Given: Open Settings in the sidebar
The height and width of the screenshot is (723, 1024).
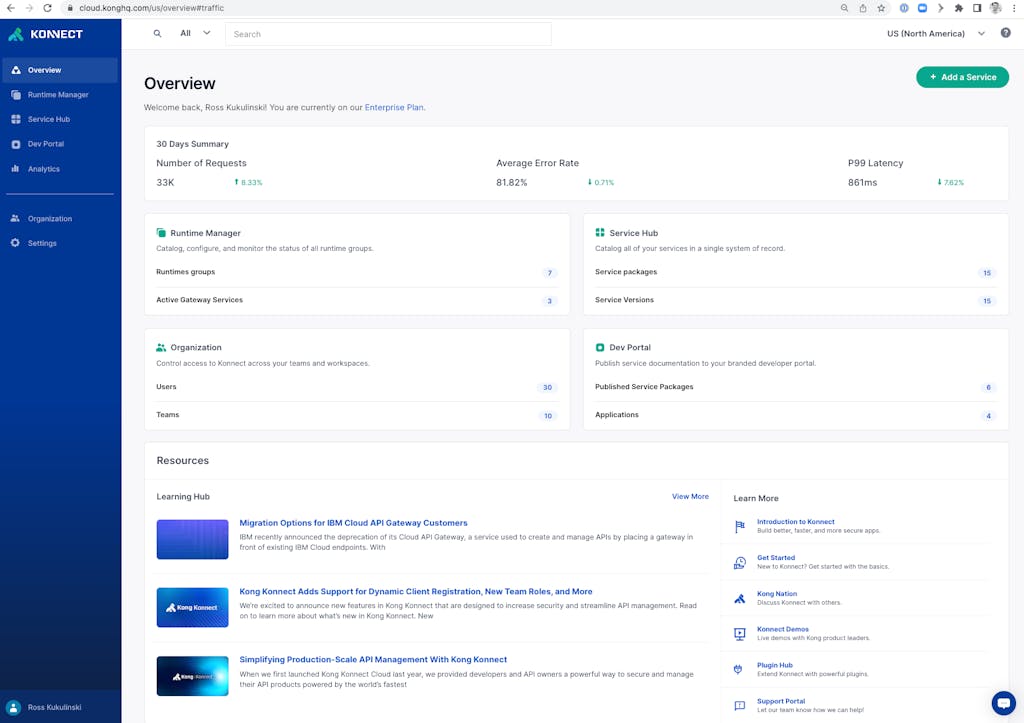Looking at the screenshot, I should [x=42, y=243].
